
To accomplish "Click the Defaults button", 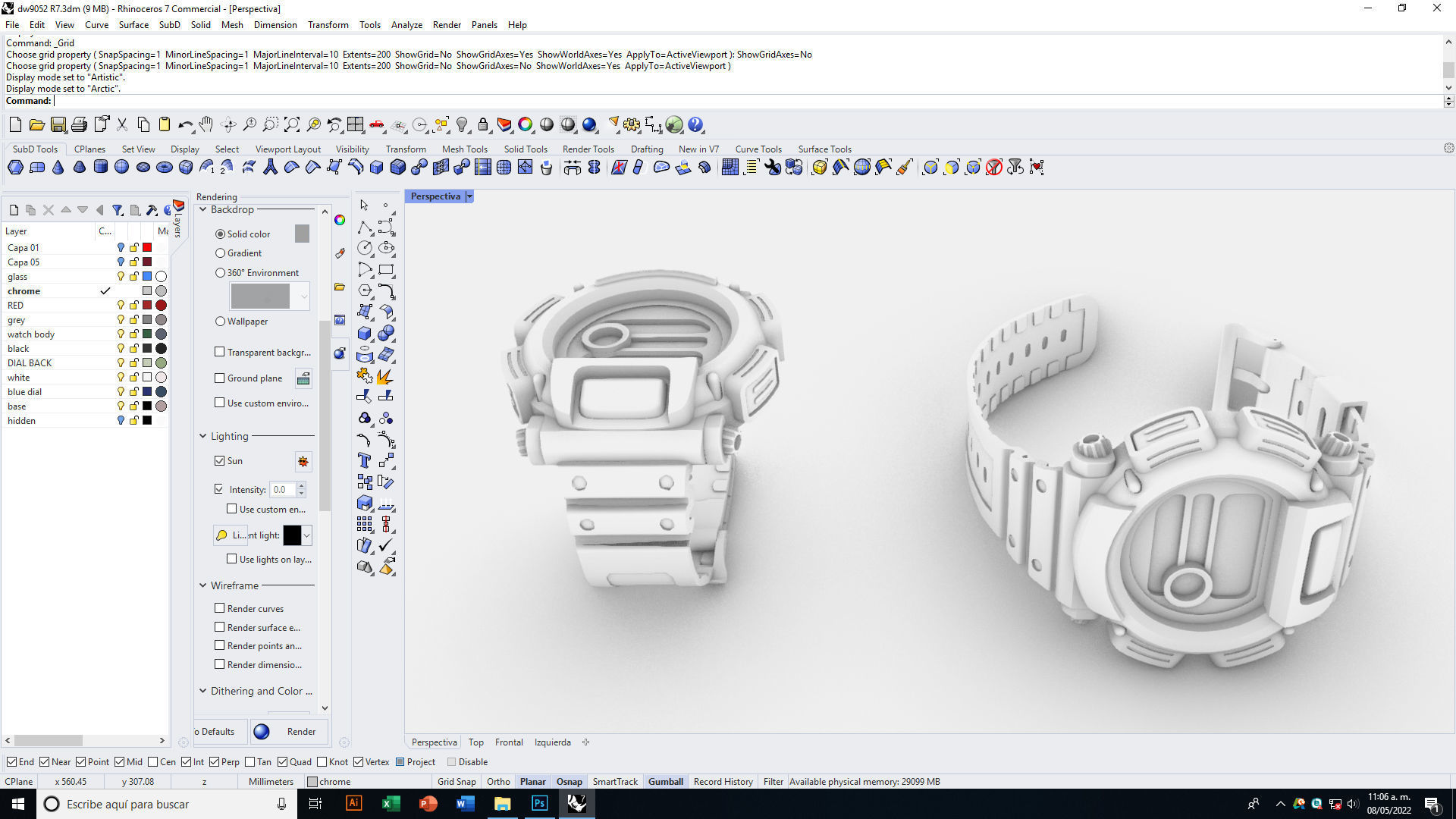I will 218,732.
